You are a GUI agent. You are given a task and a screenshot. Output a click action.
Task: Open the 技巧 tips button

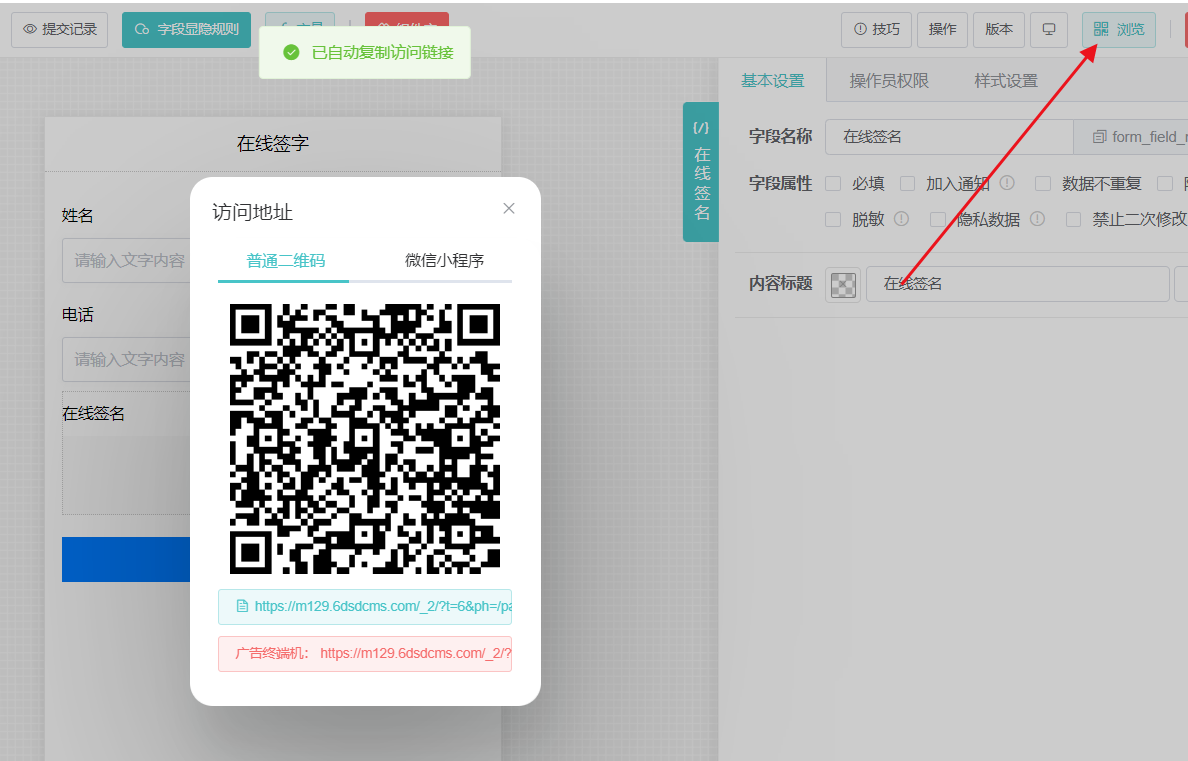click(x=877, y=30)
